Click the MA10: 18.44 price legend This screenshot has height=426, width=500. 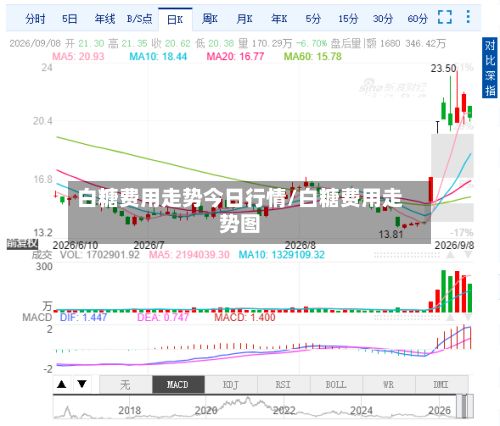pyautogui.click(x=158, y=56)
